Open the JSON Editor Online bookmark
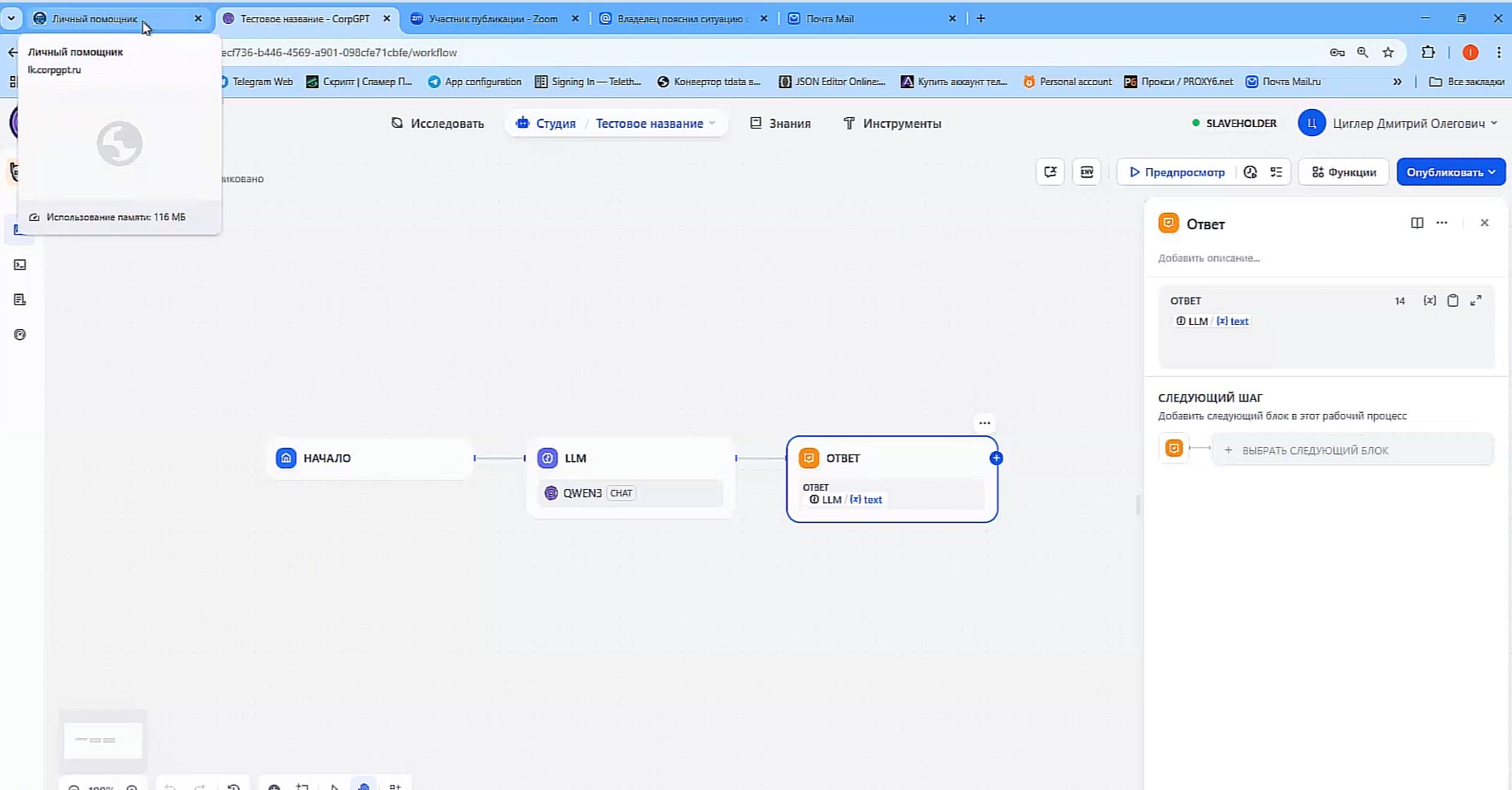Viewport: 1512px width, 790px height. [833, 82]
